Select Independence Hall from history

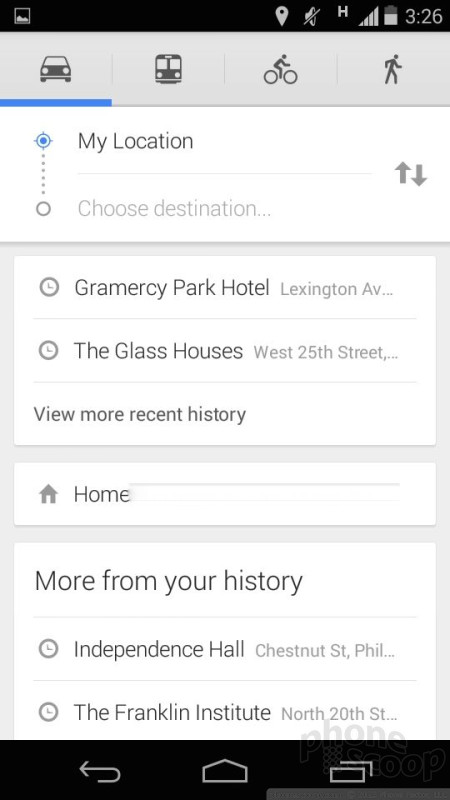[224, 649]
